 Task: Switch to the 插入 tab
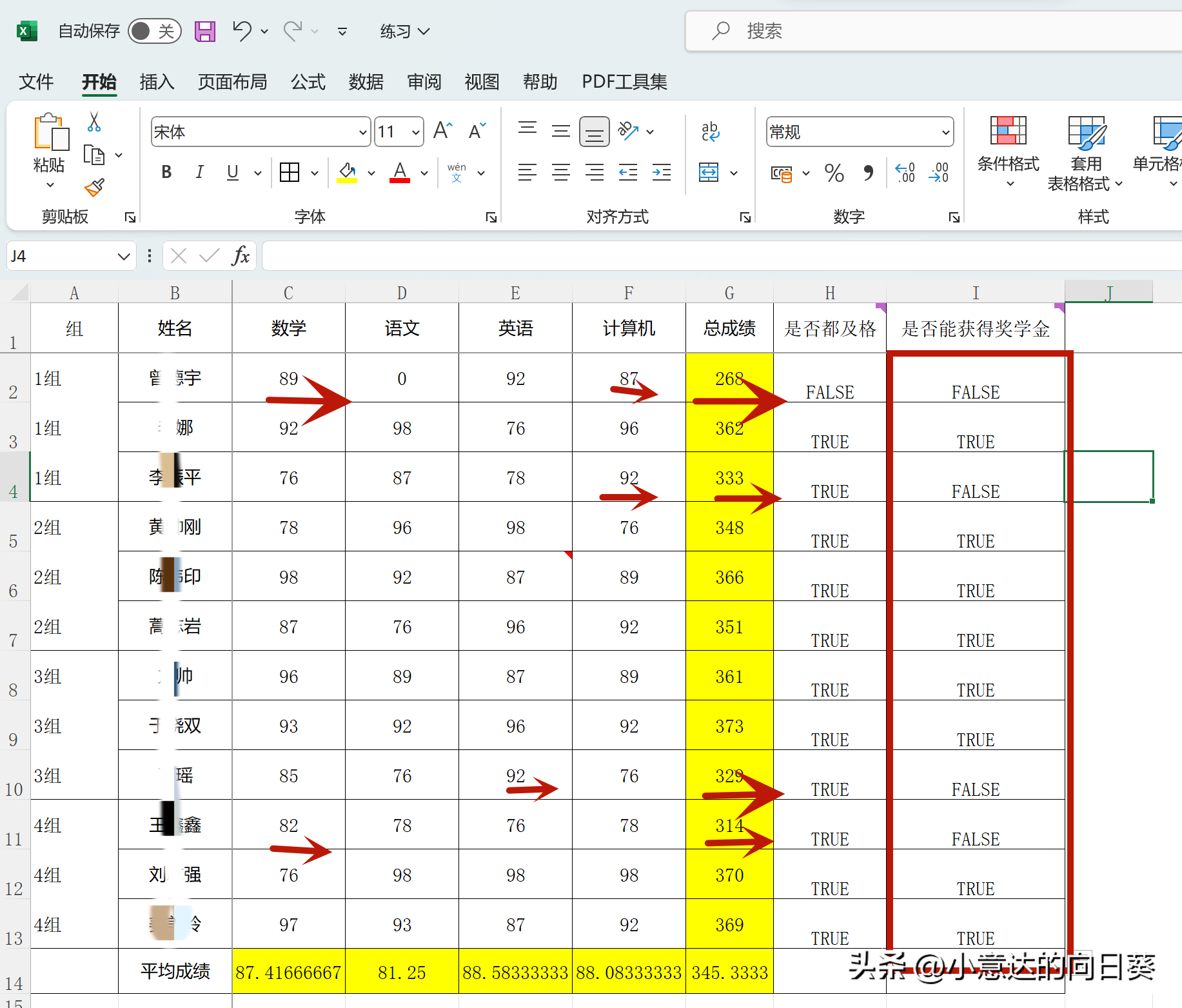tap(157, 82)
